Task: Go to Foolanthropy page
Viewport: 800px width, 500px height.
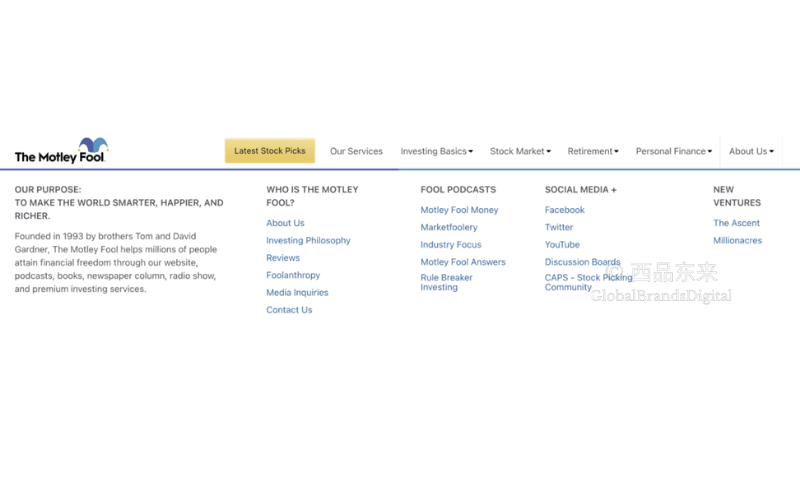Action: pos(293,275)
